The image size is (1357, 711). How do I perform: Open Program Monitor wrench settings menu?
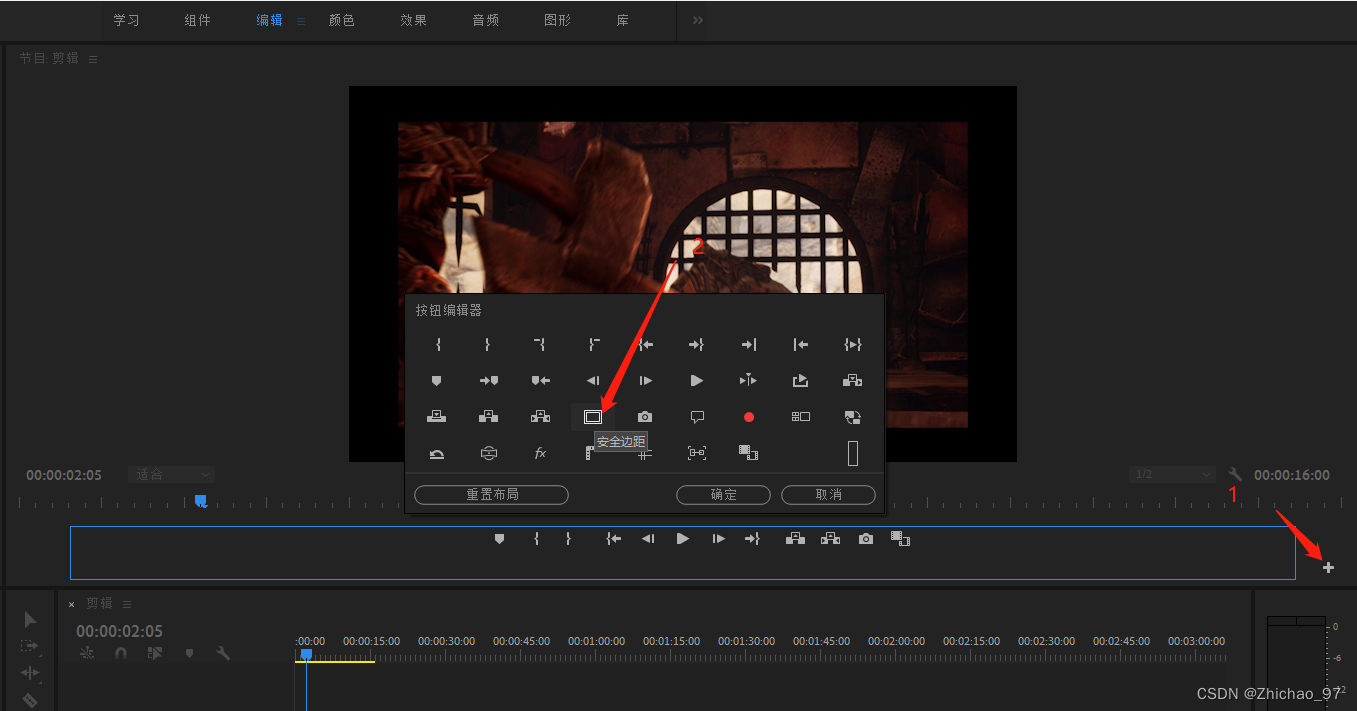1235,474
